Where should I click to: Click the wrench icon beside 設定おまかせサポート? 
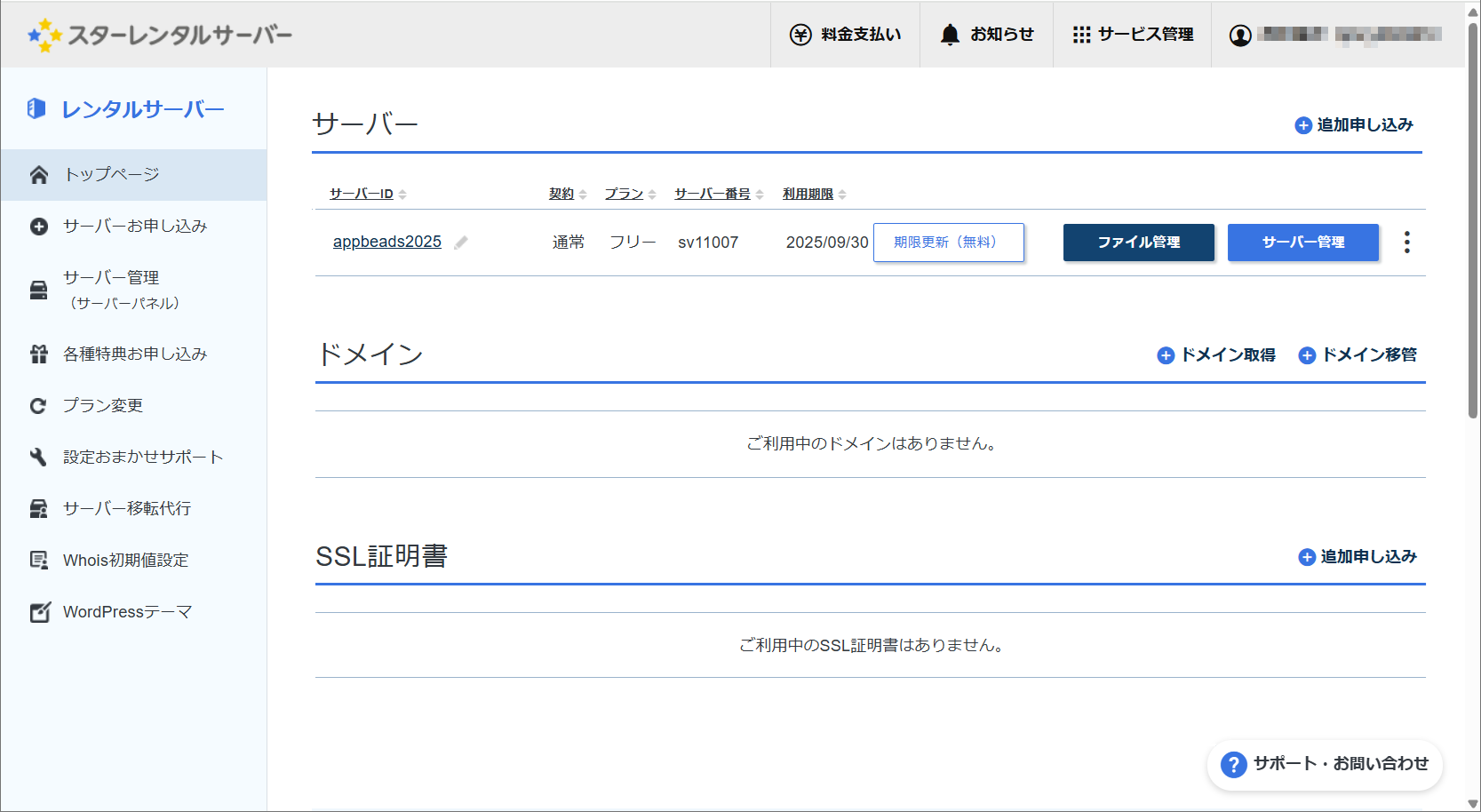point(38,458)
